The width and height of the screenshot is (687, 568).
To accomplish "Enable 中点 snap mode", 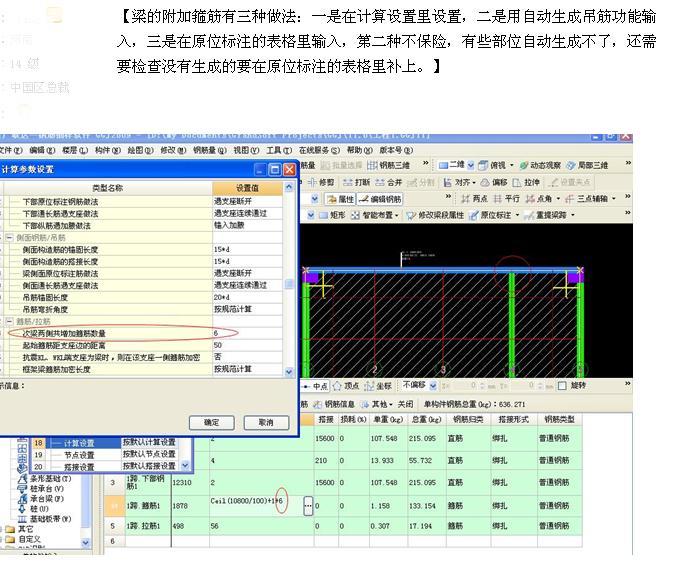I will tap(315, 386).
